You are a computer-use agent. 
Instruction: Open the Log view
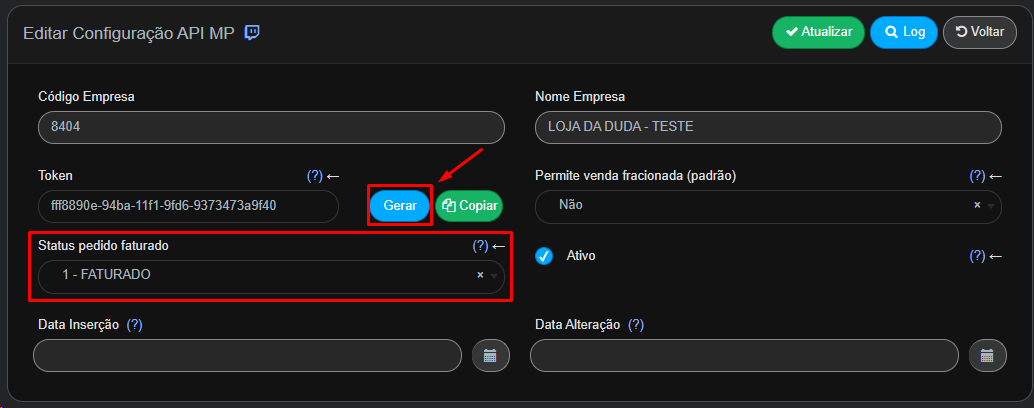click(904, 32)
